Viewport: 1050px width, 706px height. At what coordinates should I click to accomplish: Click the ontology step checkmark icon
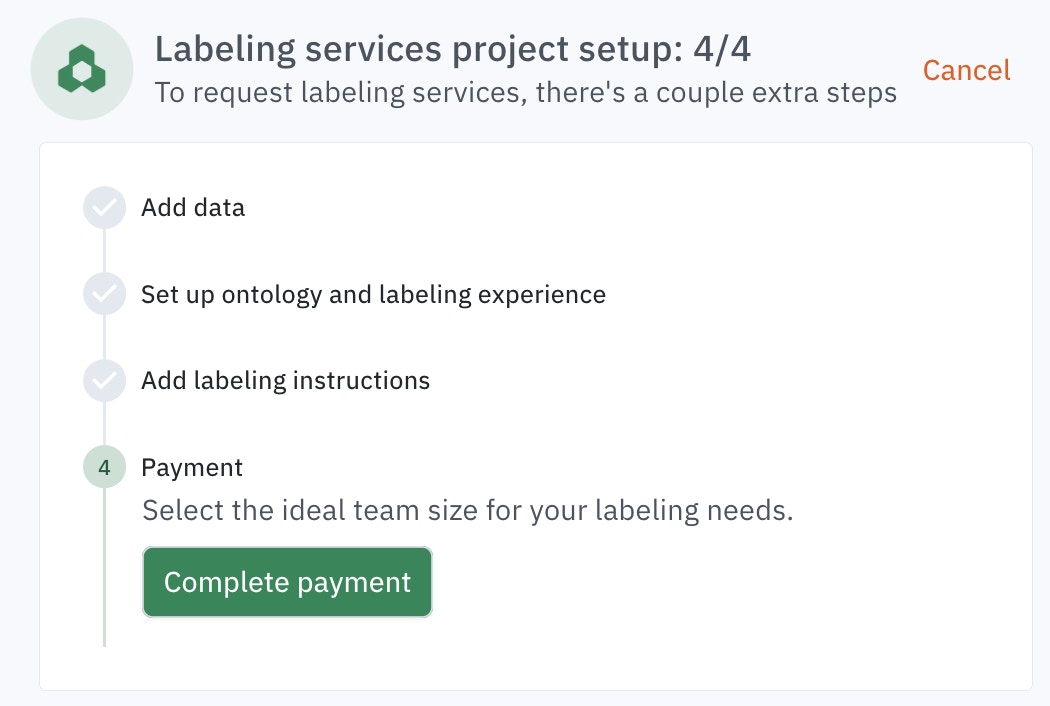point(104,294)
